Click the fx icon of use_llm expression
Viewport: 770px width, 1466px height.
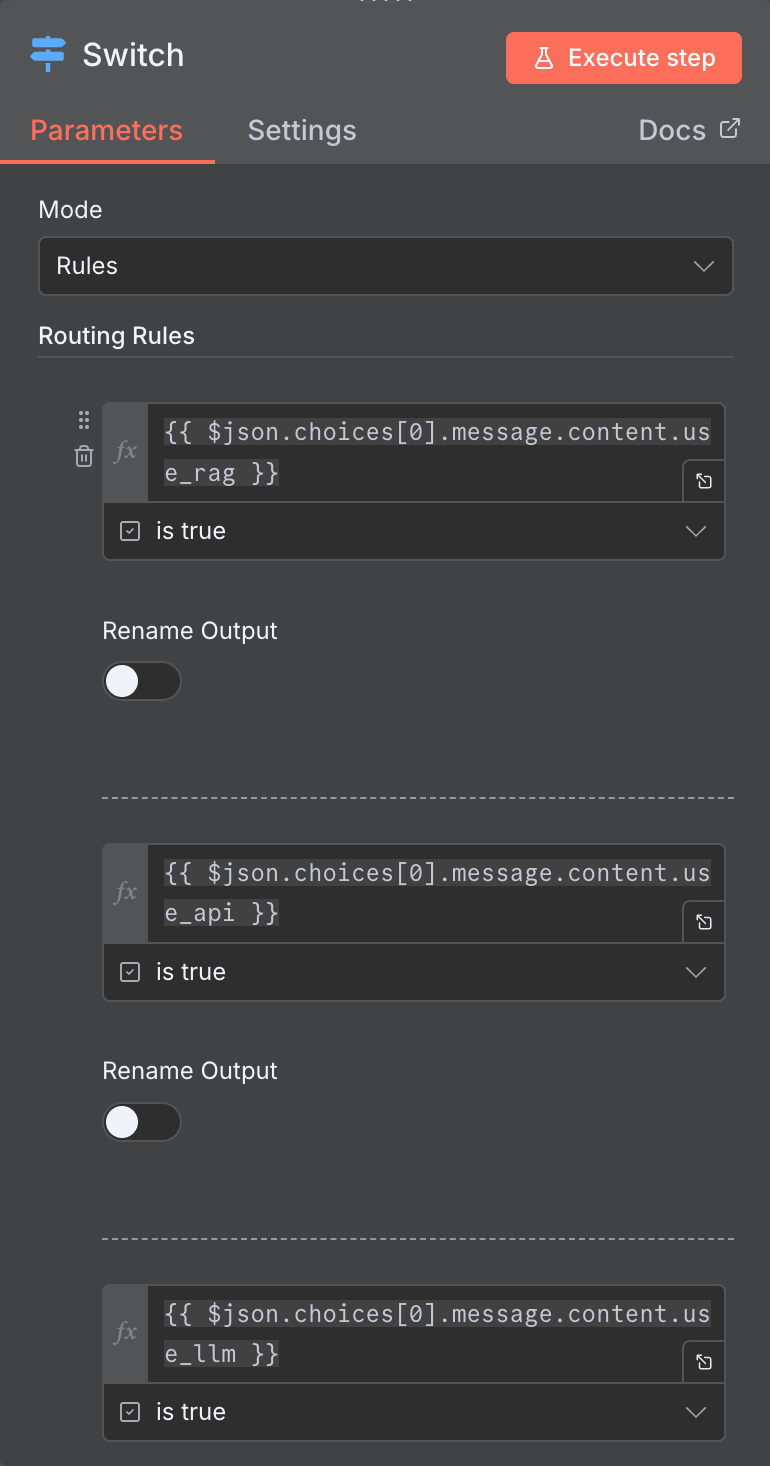[x=126, y=1332]
